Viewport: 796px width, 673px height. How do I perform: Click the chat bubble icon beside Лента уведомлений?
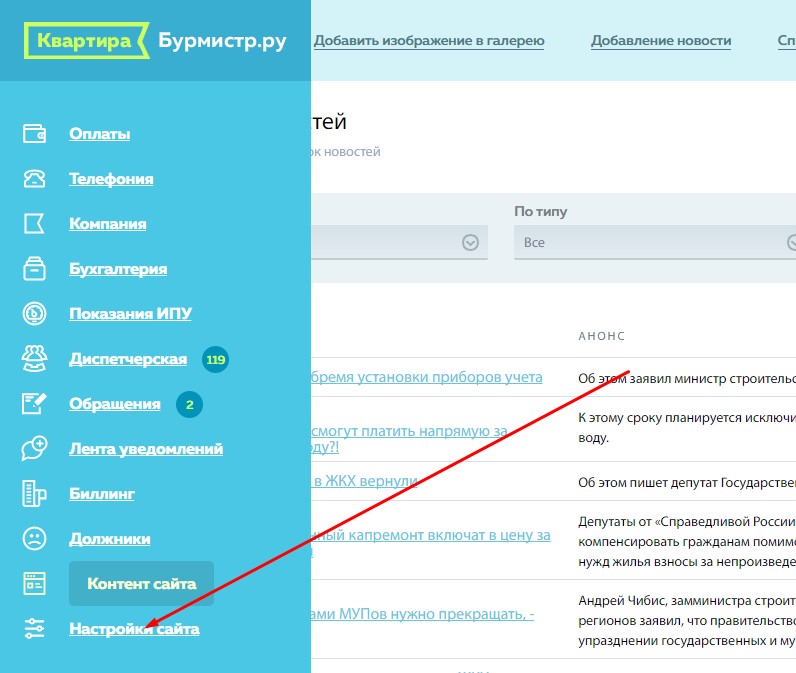tap(34, 449)
